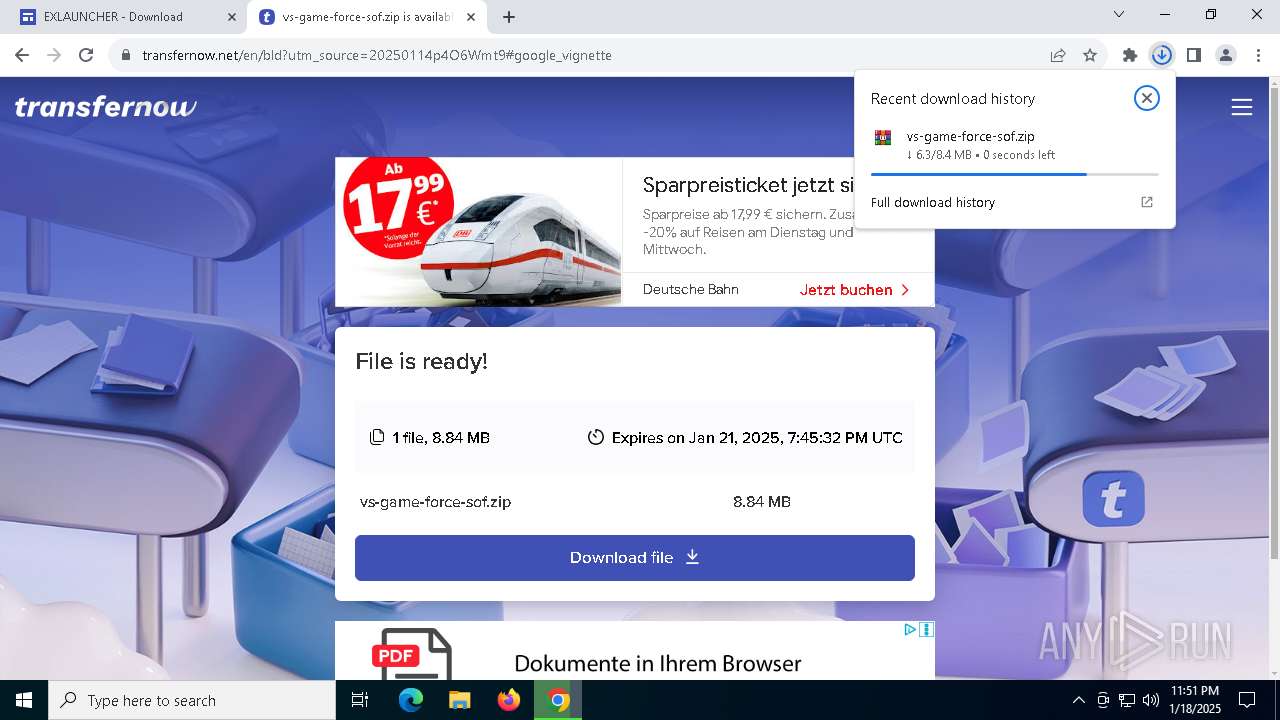The height and width of the screenshot is (720, 1280).
Task: Open the Chrome profile avatar
Action: coord(1226,55)
